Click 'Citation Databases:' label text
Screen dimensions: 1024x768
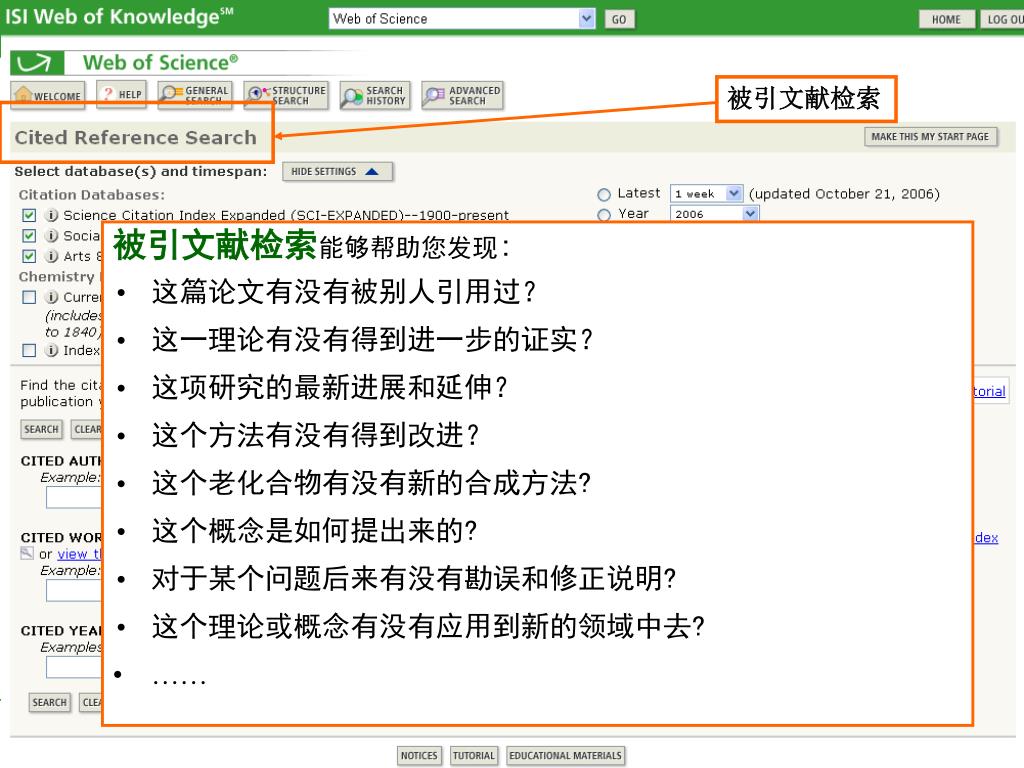(91, 195)
